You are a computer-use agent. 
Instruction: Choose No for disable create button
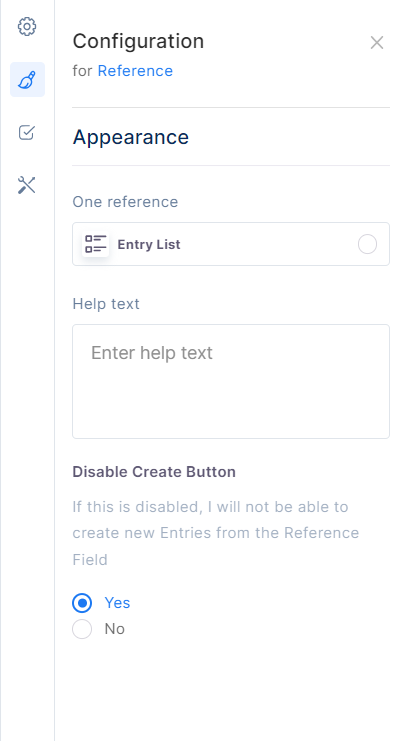pyautogui.click(x=82, y=629)
